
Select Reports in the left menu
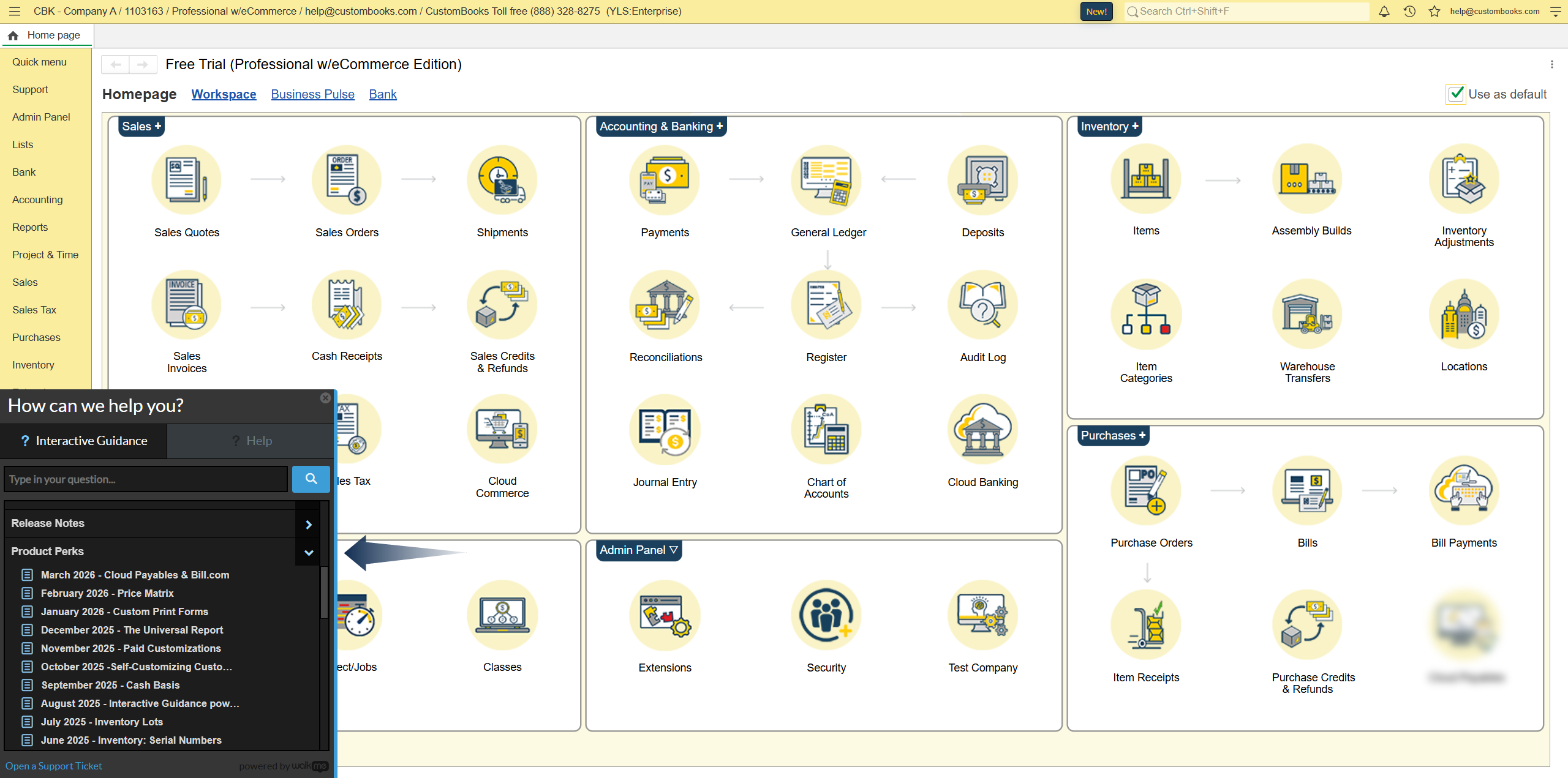pos(30,227)
